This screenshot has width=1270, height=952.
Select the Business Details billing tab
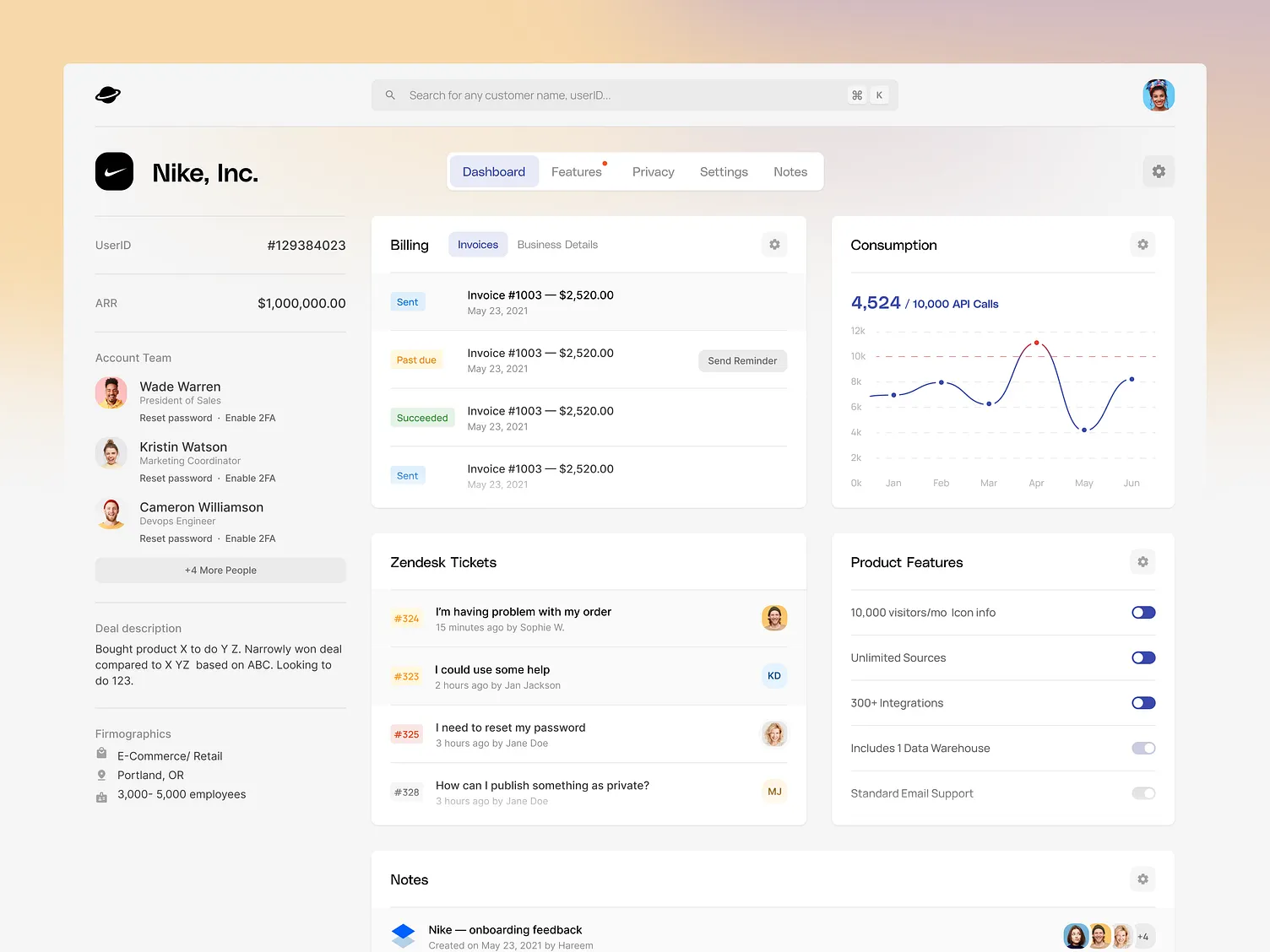pos(557,245)
